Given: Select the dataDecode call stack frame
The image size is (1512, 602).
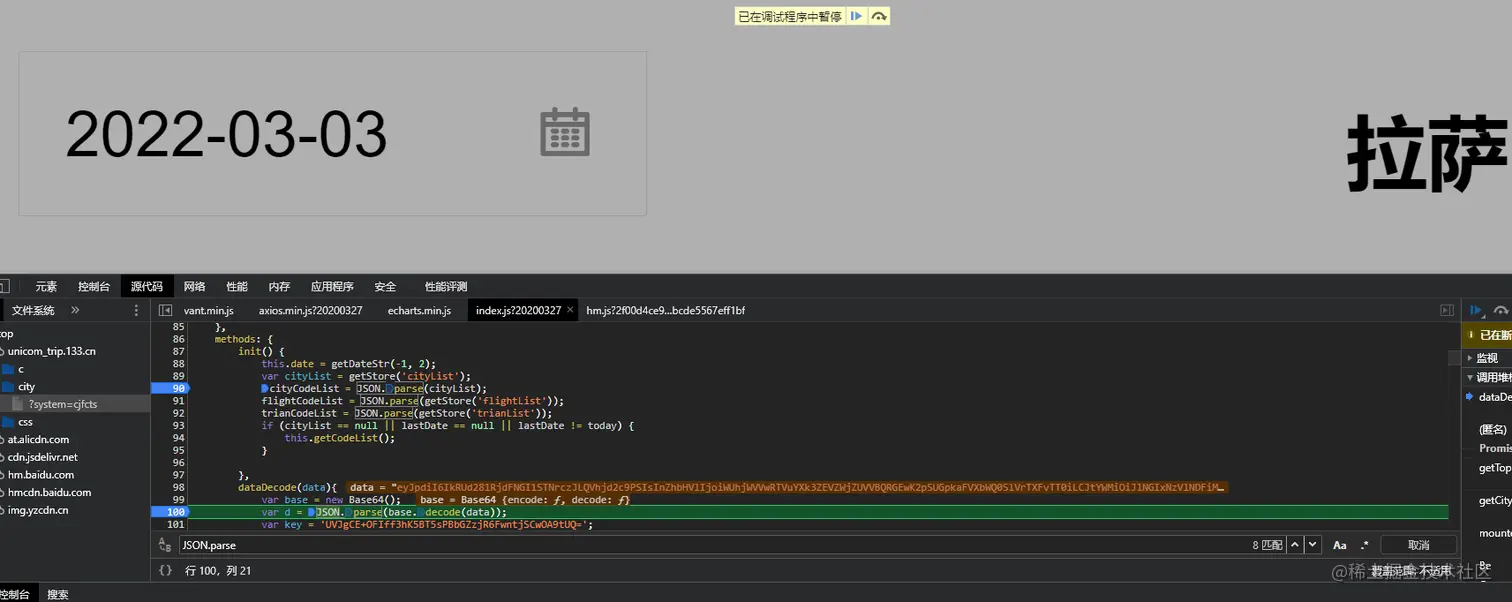Looking at the screenshot, I should [x=1494, y=397].
